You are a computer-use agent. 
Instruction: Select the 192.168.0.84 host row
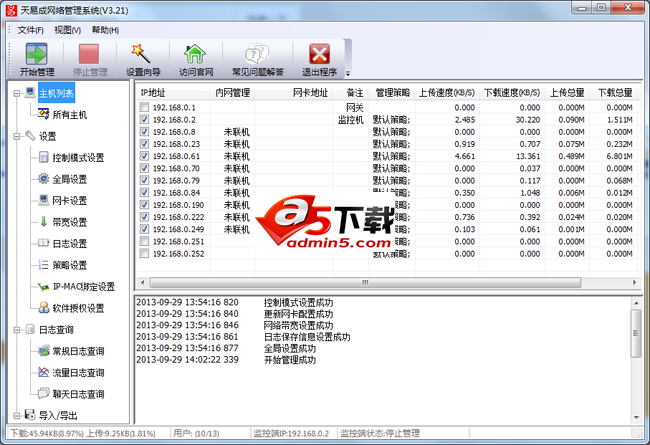(386, 192)
